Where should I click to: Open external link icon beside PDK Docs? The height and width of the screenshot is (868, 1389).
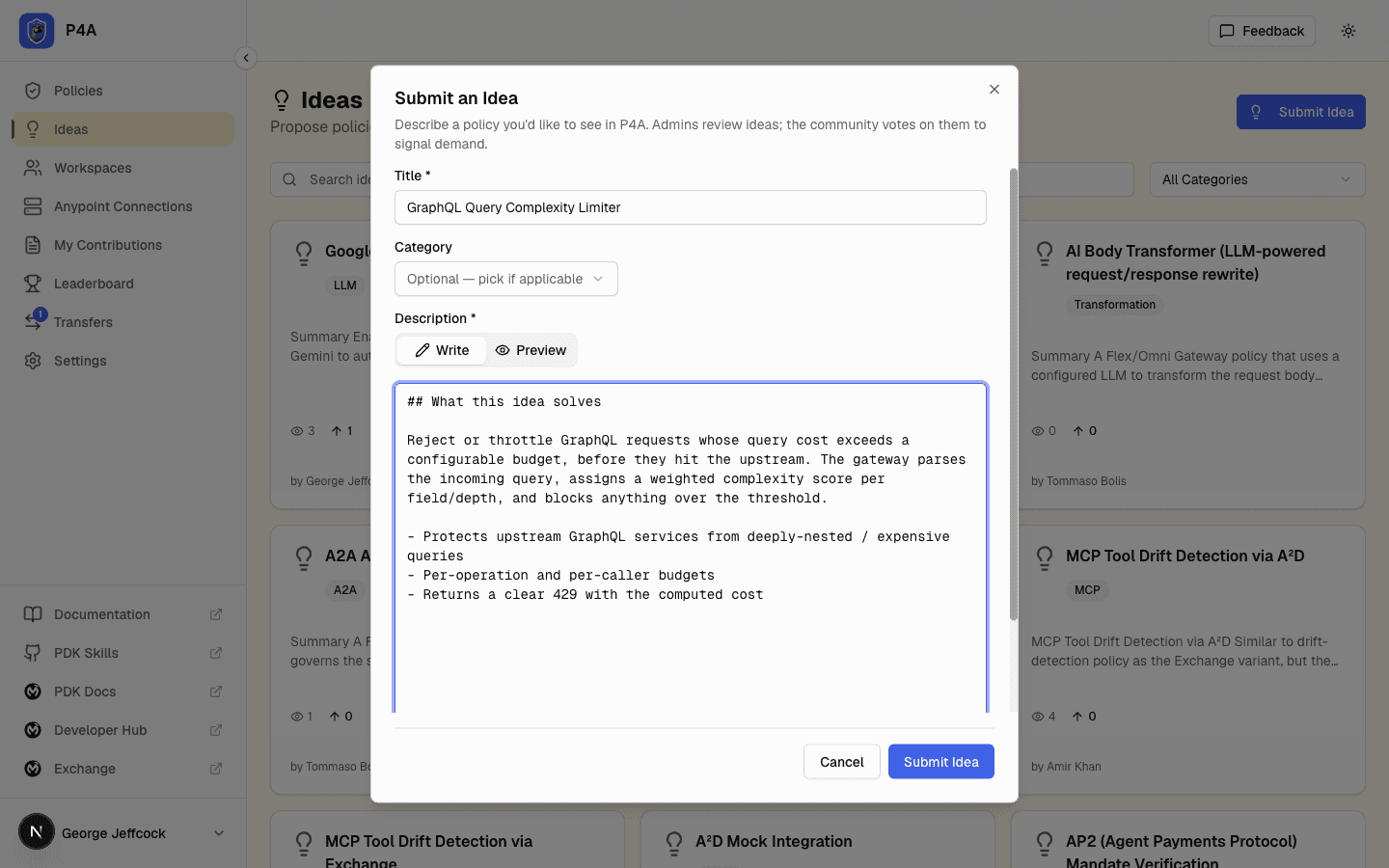[216, 692]
